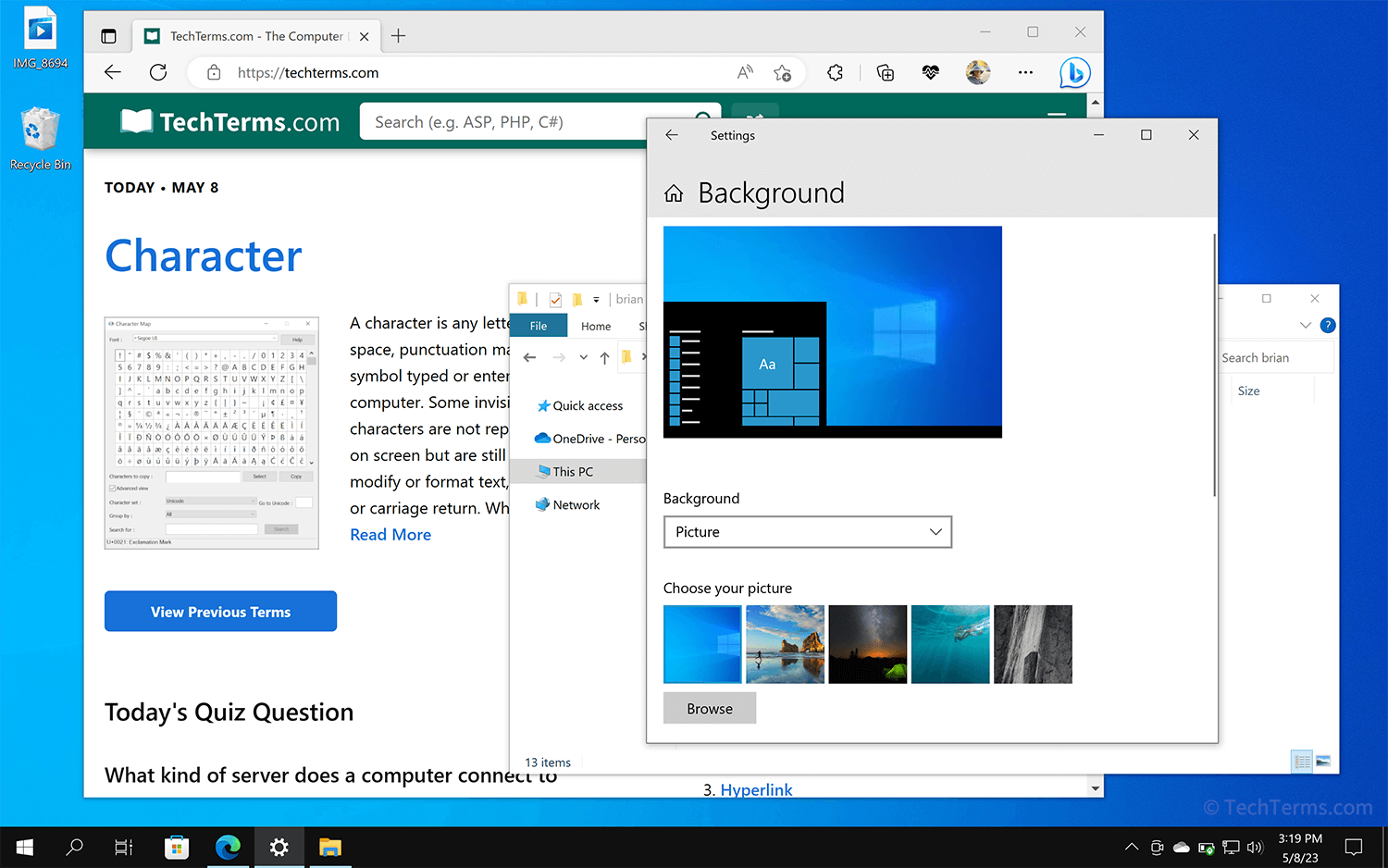Open the Edge profile avatar

(978, 72)
